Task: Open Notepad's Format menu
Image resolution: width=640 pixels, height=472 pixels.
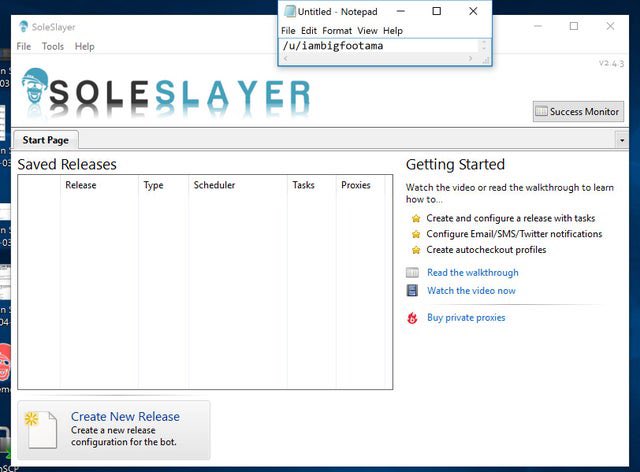Action: coord(337,31)
